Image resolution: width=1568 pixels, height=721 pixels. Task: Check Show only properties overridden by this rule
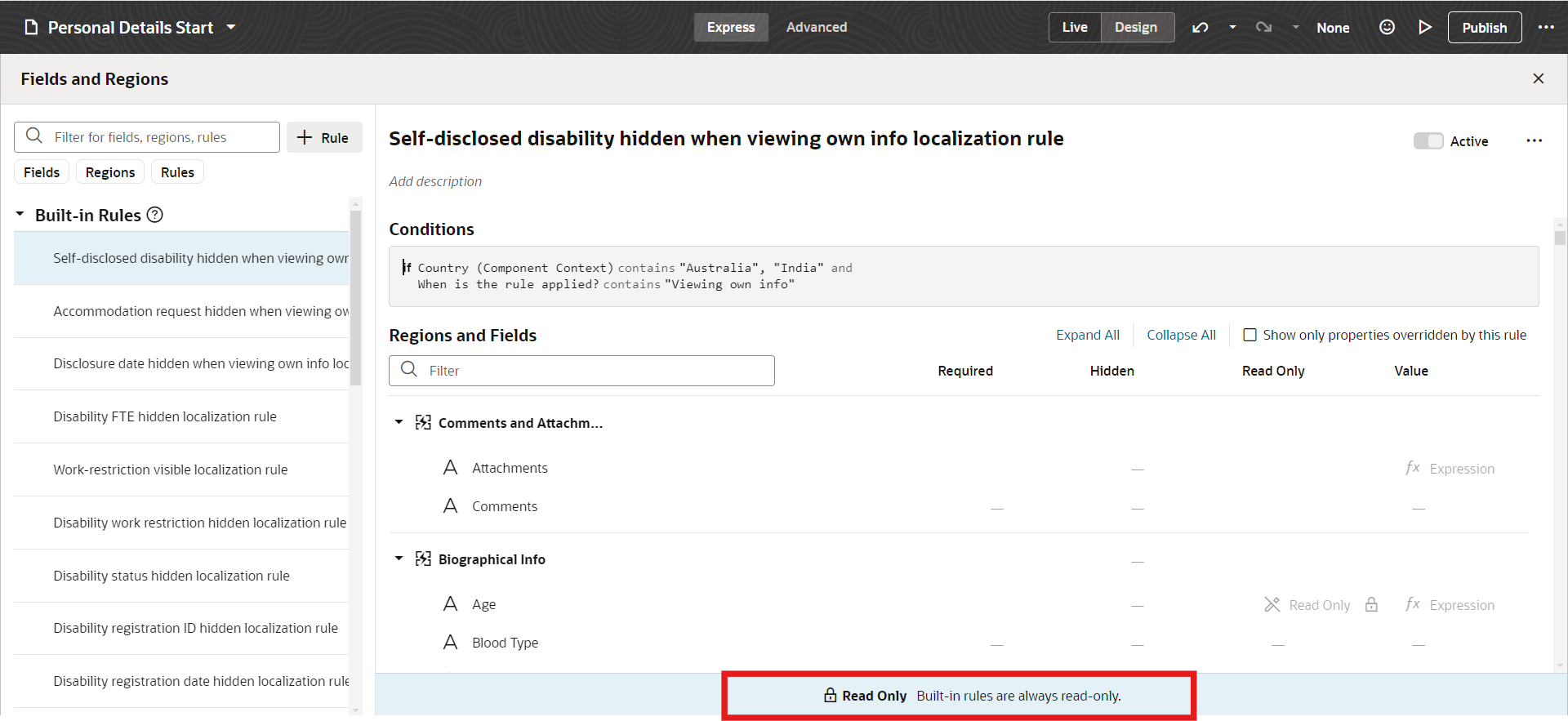coord(1249,335)
